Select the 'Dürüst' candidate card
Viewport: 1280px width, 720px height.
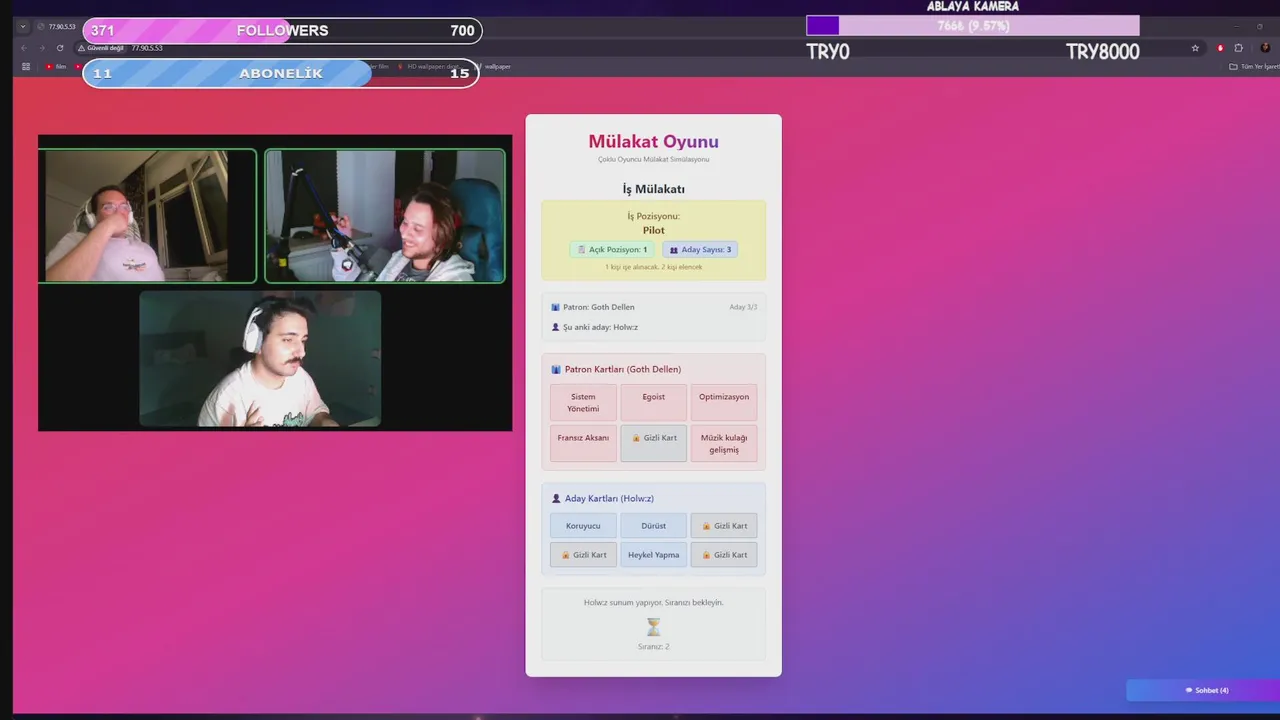coord(653,526)
